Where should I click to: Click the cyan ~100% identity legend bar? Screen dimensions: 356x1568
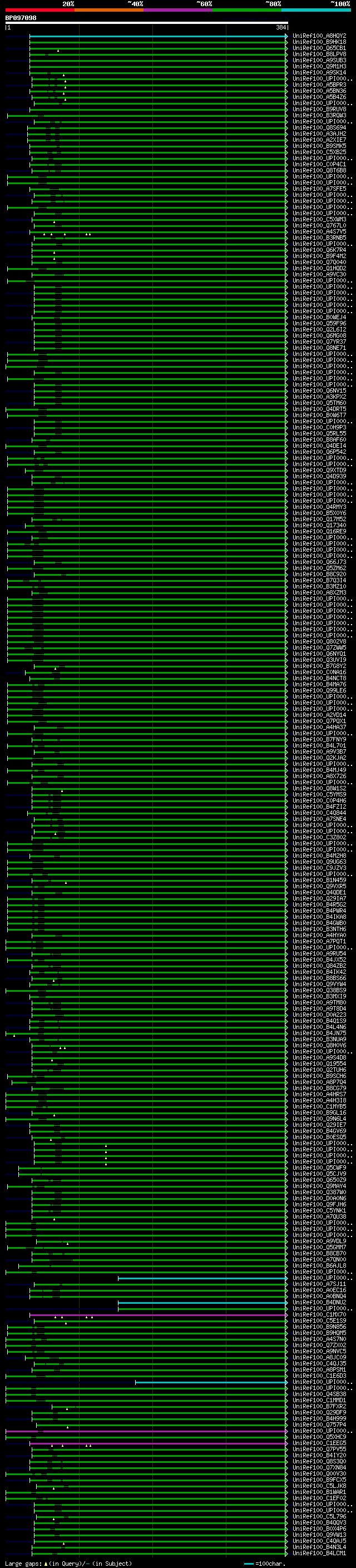pyautogui.click(x=316, y=10)
